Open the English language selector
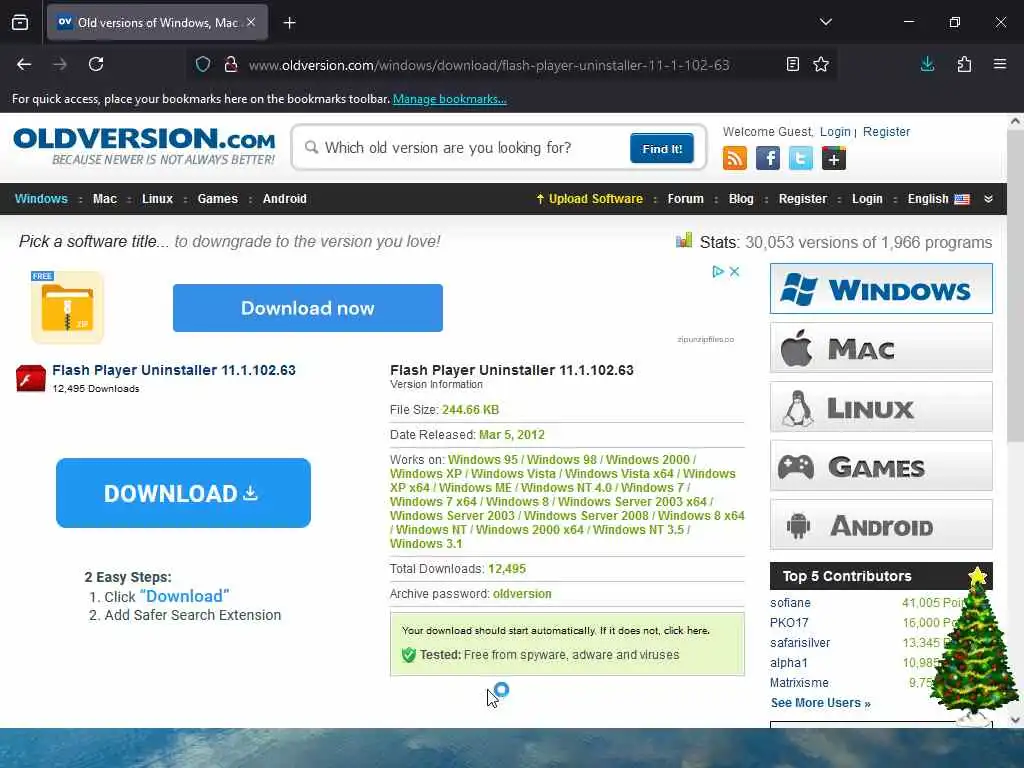The height and width of the screenshot is (768, 1024). (938, 199)
